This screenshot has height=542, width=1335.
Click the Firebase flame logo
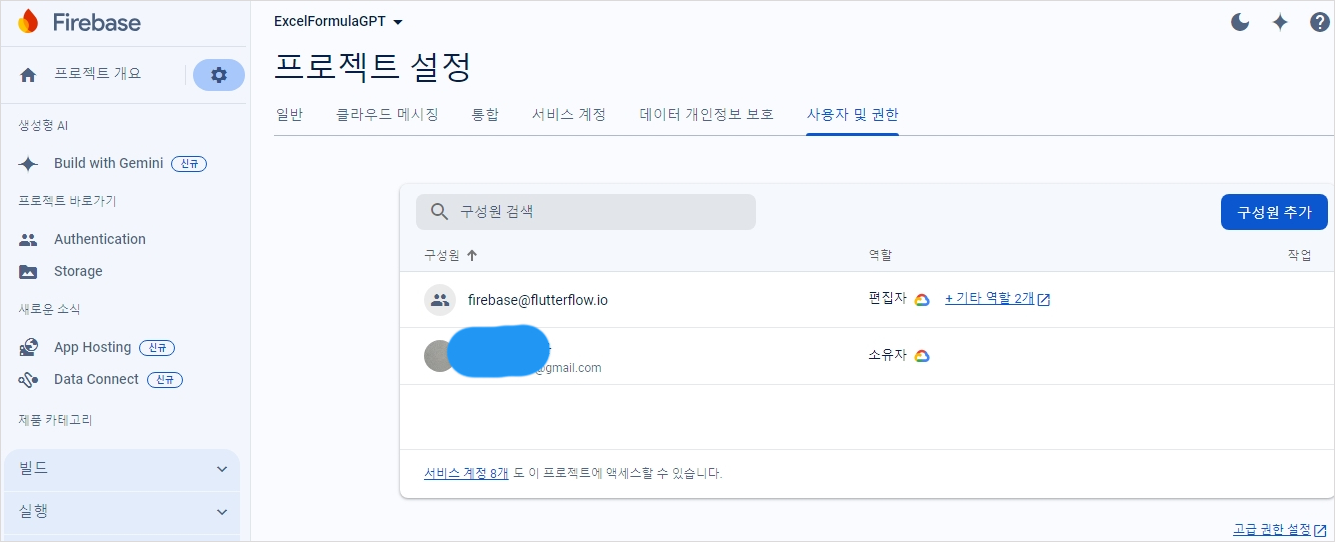click(29, 21)
